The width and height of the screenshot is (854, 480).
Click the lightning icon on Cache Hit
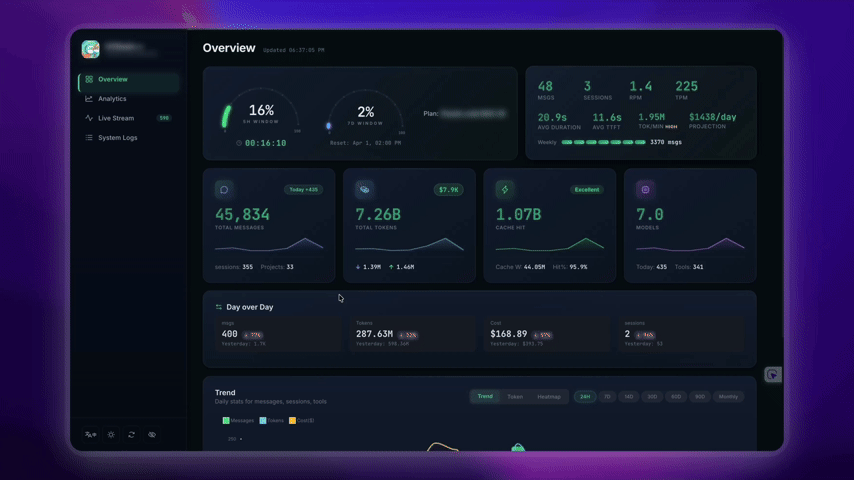click(505, 190)
